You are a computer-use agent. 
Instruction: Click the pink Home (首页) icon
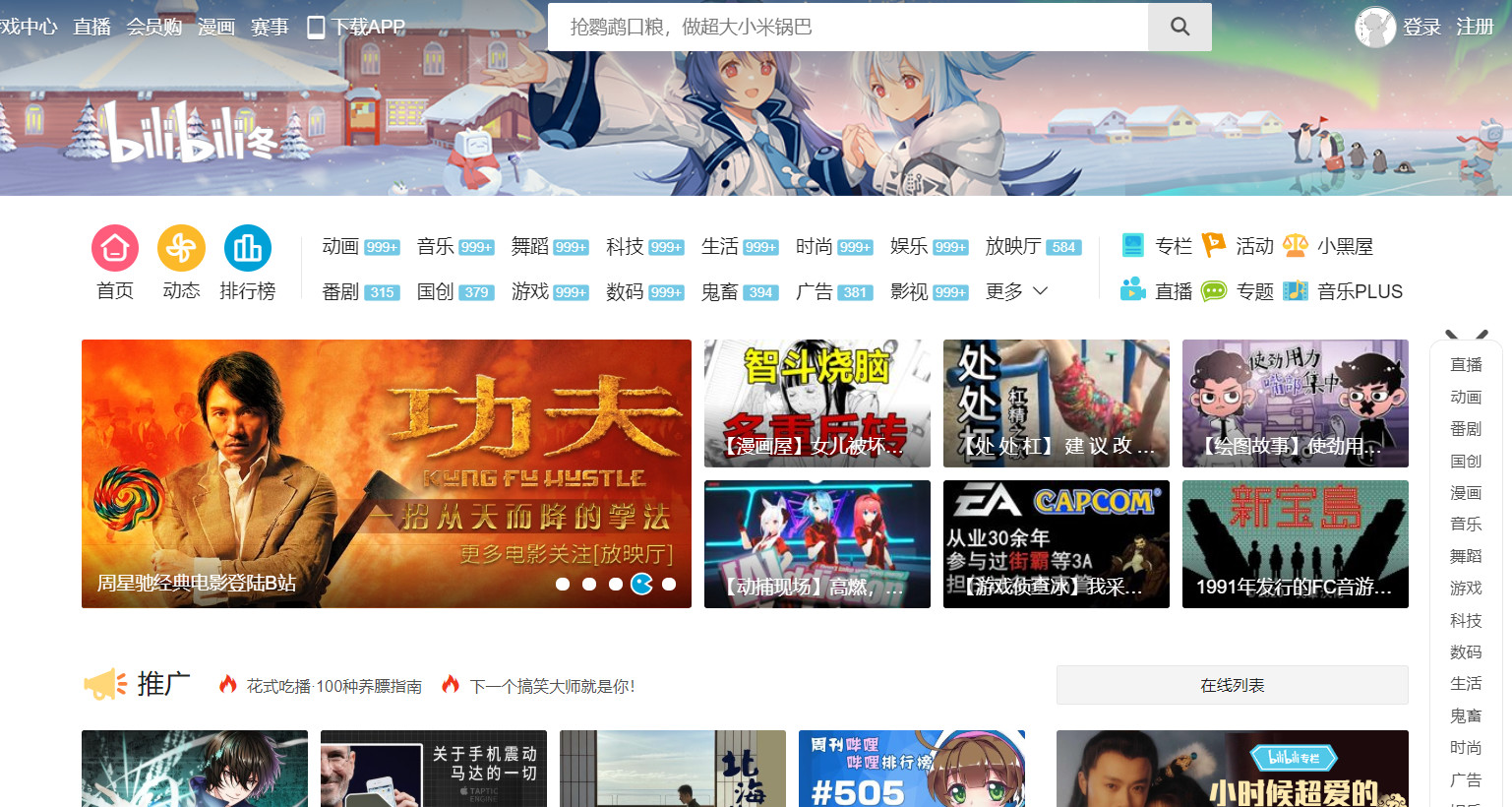click(x=115, y=248)
